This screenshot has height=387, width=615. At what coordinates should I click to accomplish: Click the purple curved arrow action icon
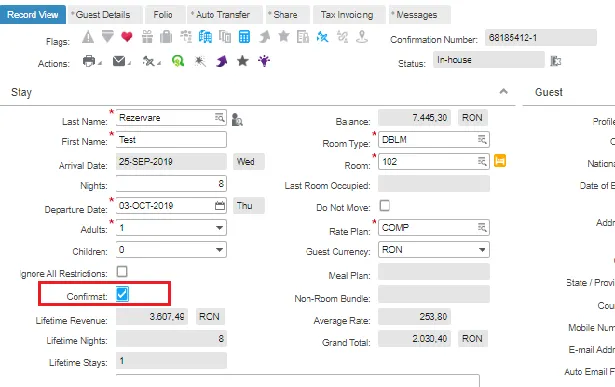222,61
